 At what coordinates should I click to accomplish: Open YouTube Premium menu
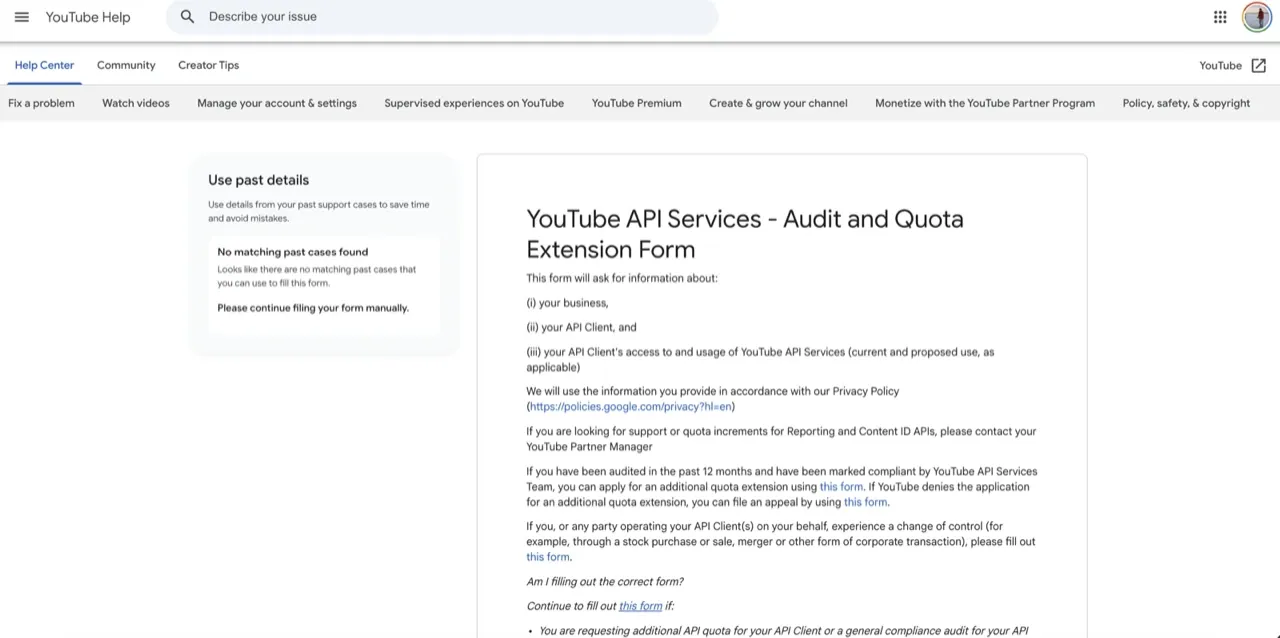point(636,103)
